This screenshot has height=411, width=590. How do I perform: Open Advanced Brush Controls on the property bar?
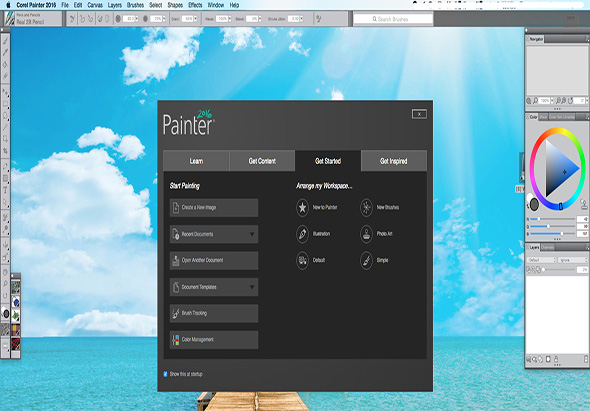click(318, 18)
